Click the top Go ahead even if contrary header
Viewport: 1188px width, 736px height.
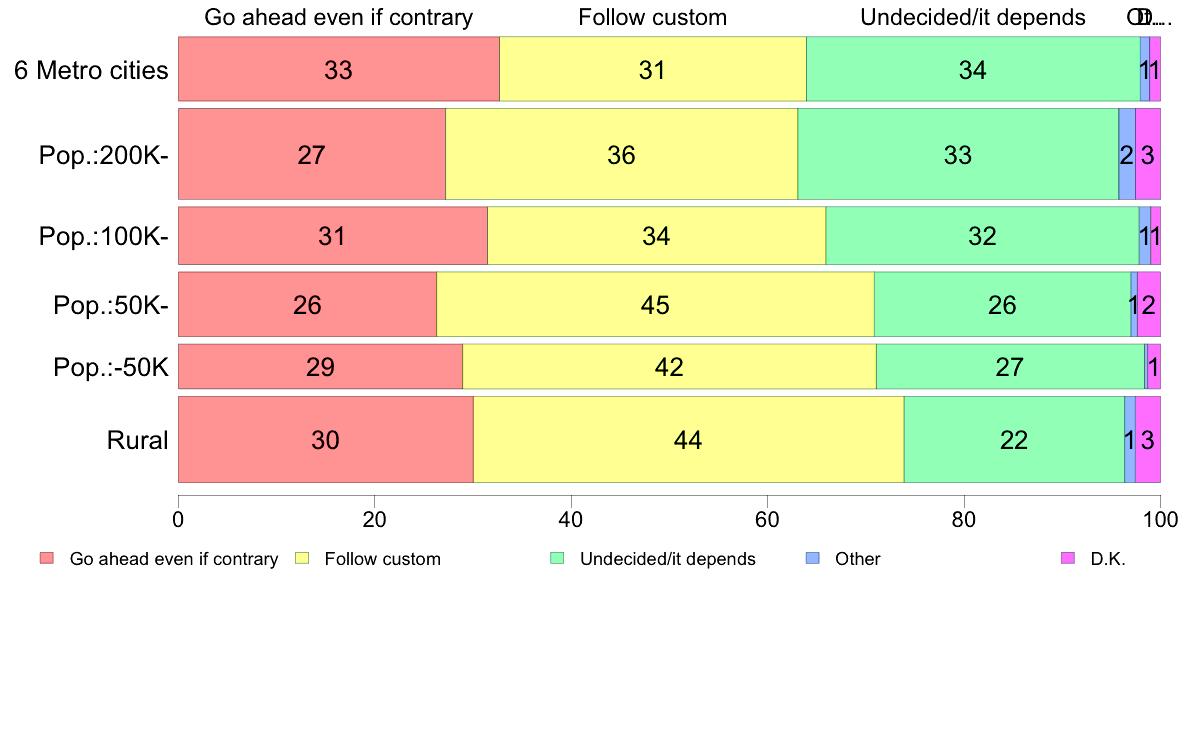(x=338, y=17)
